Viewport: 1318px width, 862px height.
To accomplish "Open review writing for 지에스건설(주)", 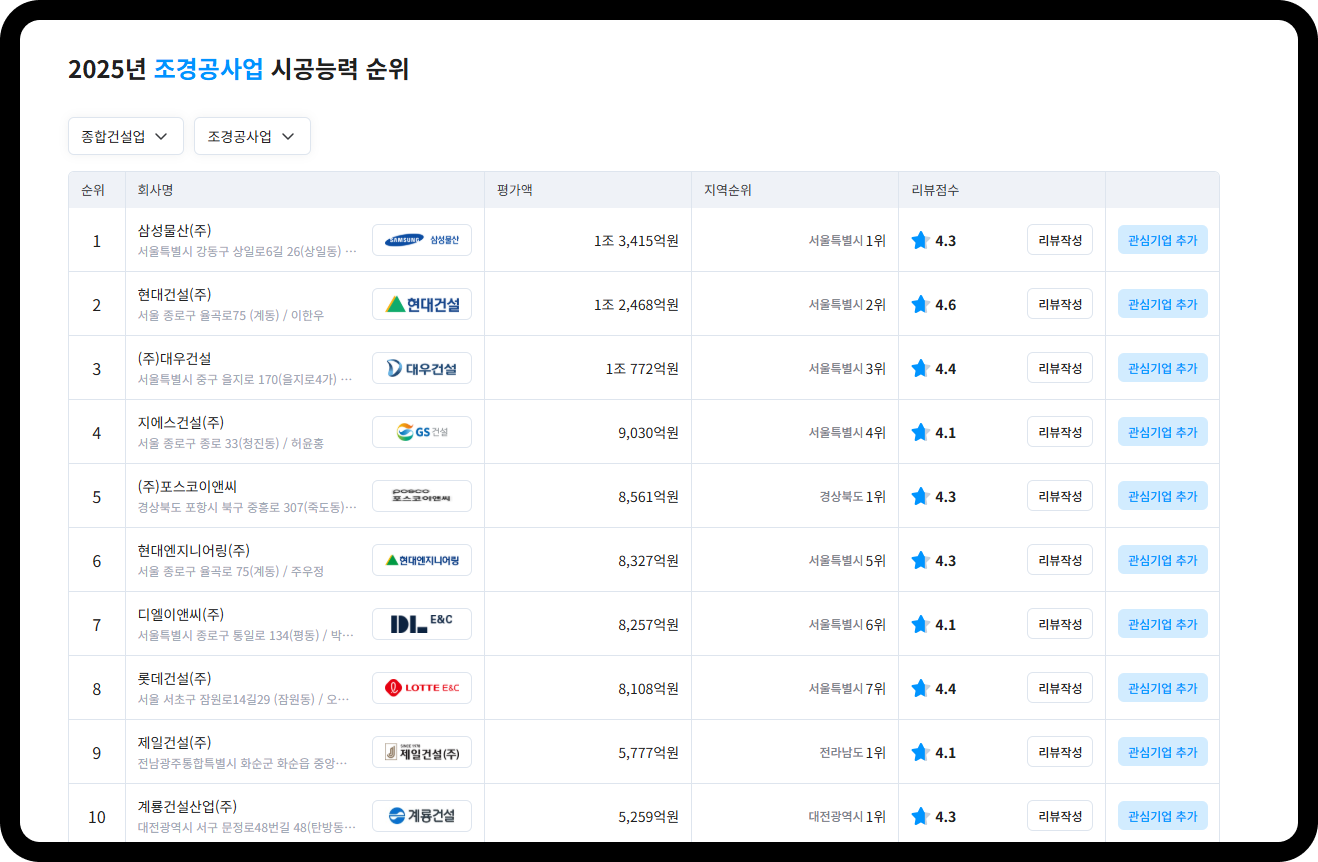I will coord(1060,432).
